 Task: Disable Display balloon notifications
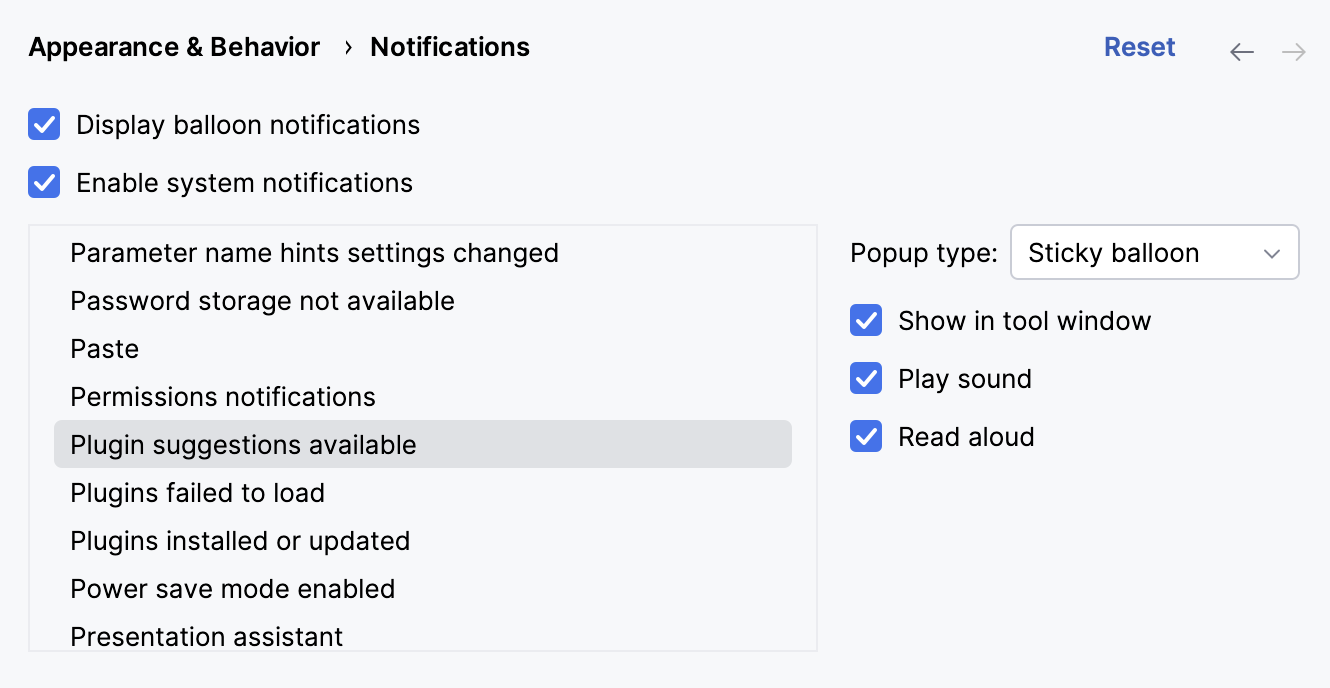click(x=44, y=124)
